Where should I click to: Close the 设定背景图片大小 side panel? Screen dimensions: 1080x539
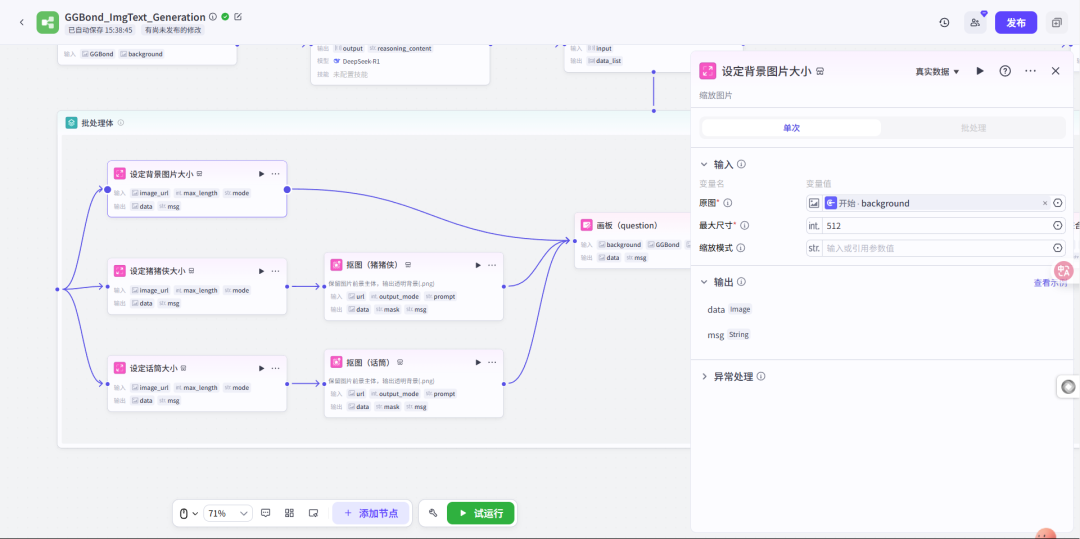coord(1055,71)
